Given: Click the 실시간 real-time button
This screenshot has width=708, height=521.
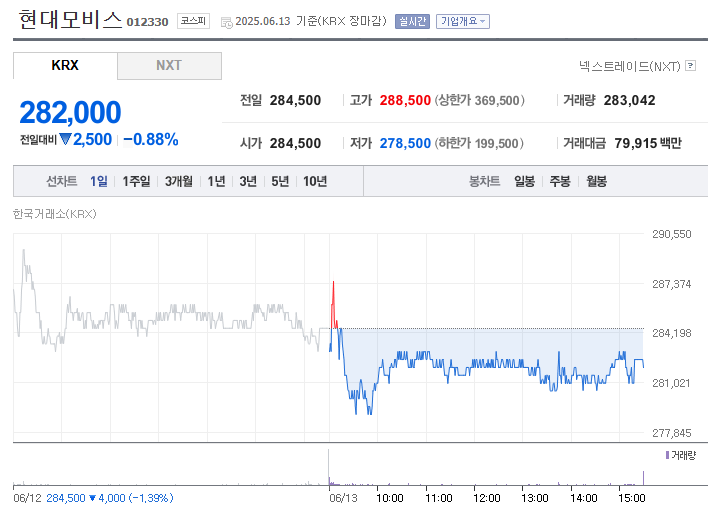Looking at the screenshot, I should (412, 21).
